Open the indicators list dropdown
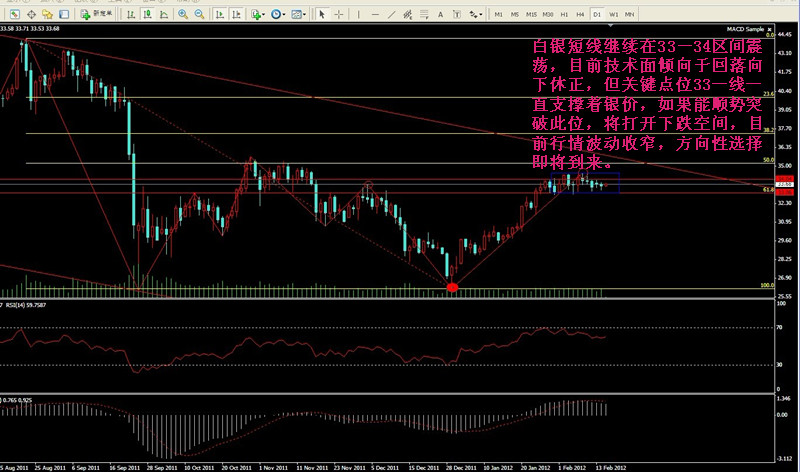The image size is (800, 472). tap(258, 14)
